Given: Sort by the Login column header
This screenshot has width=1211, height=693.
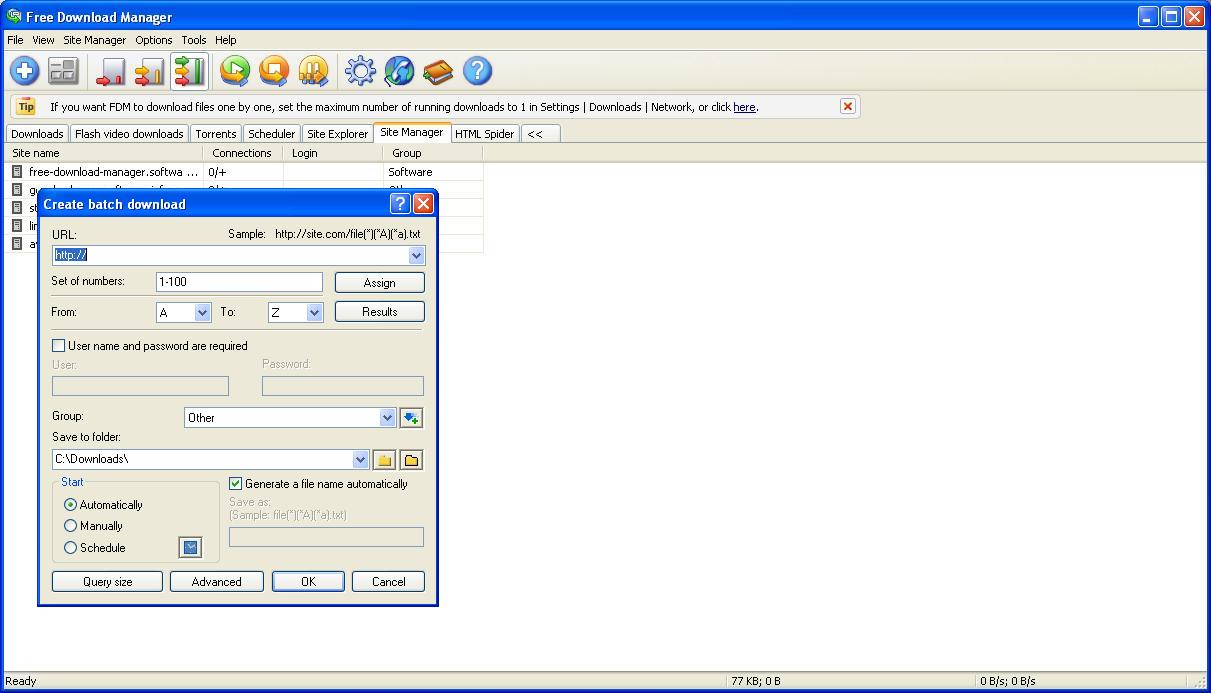Looking at the screenshot, I should tap(333, 153).
